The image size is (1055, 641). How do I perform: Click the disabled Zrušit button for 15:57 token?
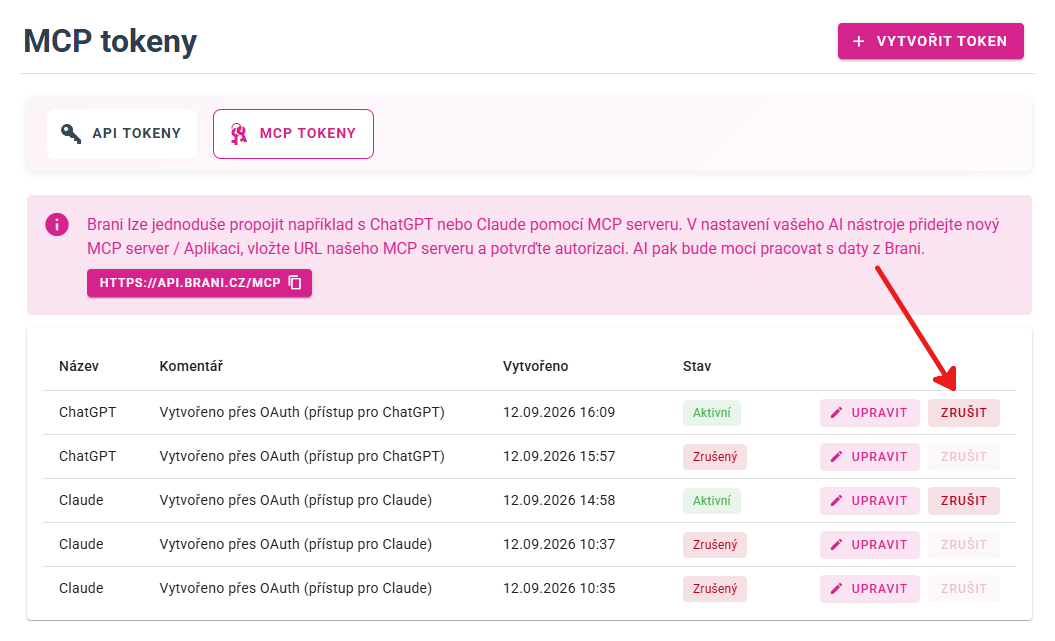point(963,457)
